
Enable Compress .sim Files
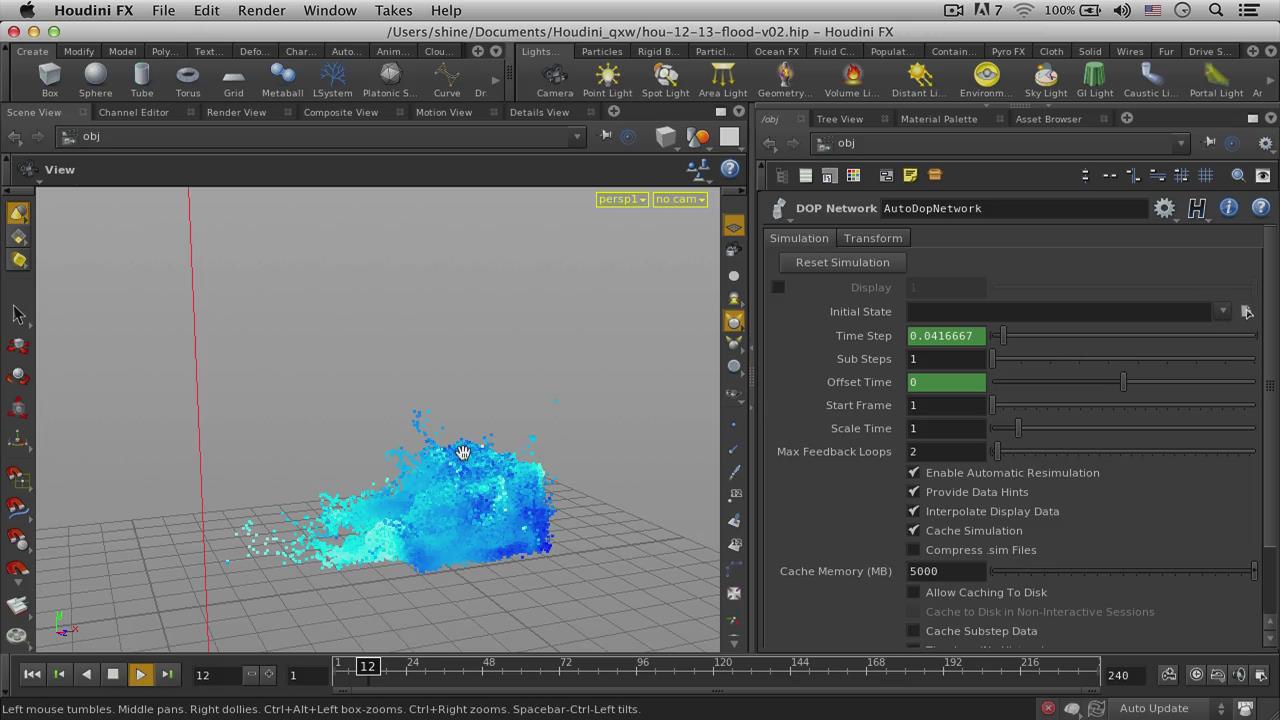click(913, 550)
